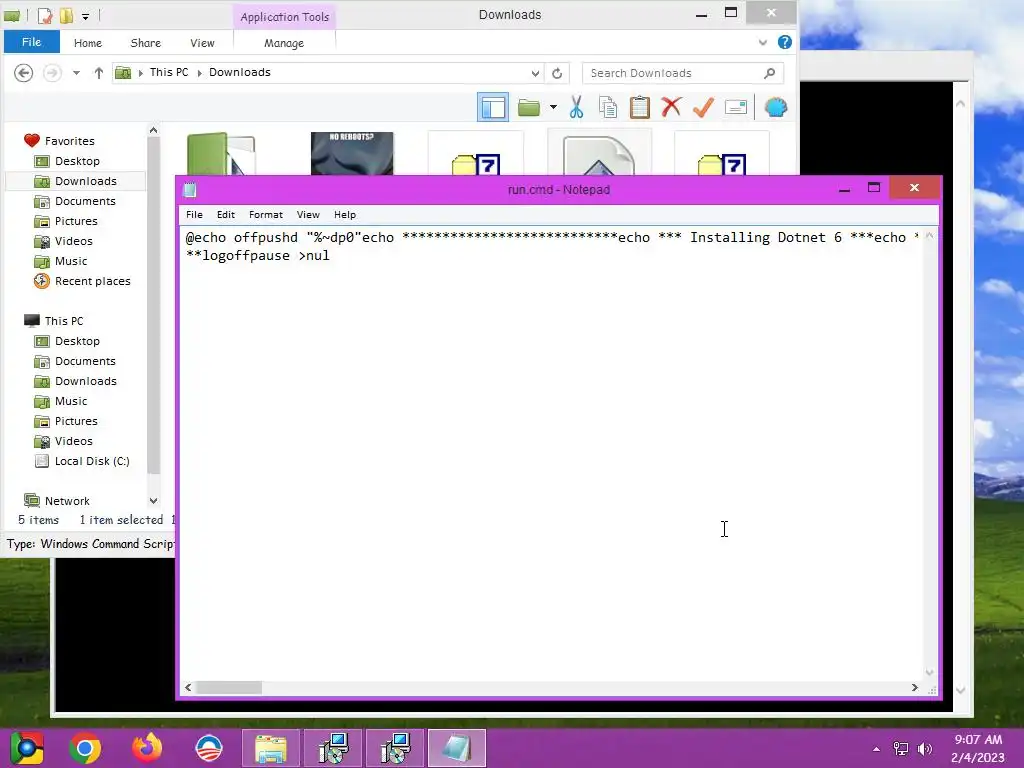Open Notepad's Edit menu
The height and width of the screenshot is (768, 1024).
[x=226, y=214]
